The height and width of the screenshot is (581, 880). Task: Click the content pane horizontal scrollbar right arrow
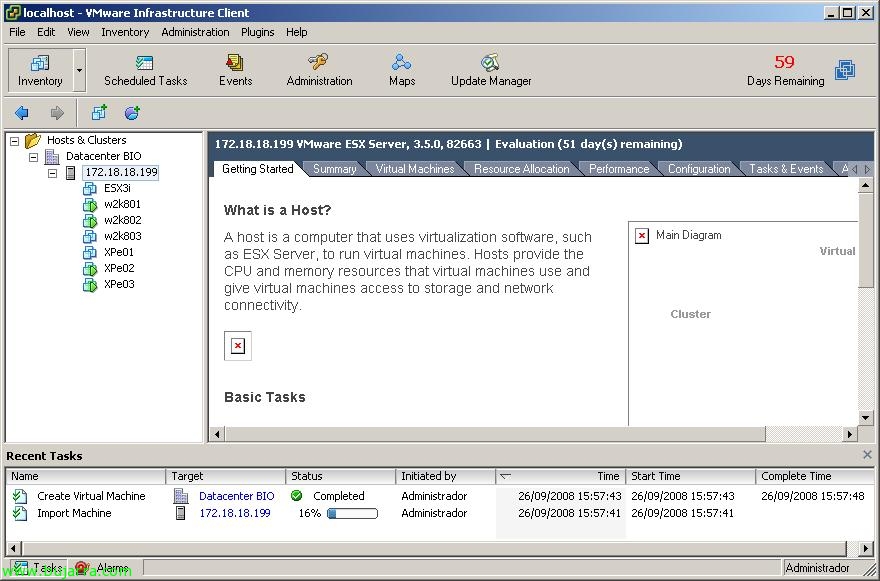tap(850, 434)
